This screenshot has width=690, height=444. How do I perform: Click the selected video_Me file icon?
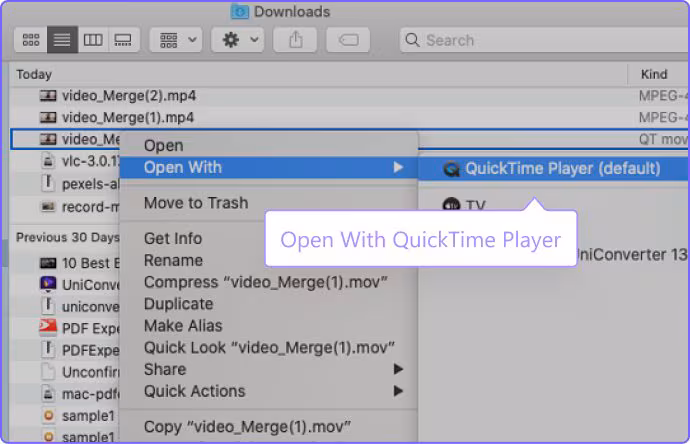click(48, 139)
